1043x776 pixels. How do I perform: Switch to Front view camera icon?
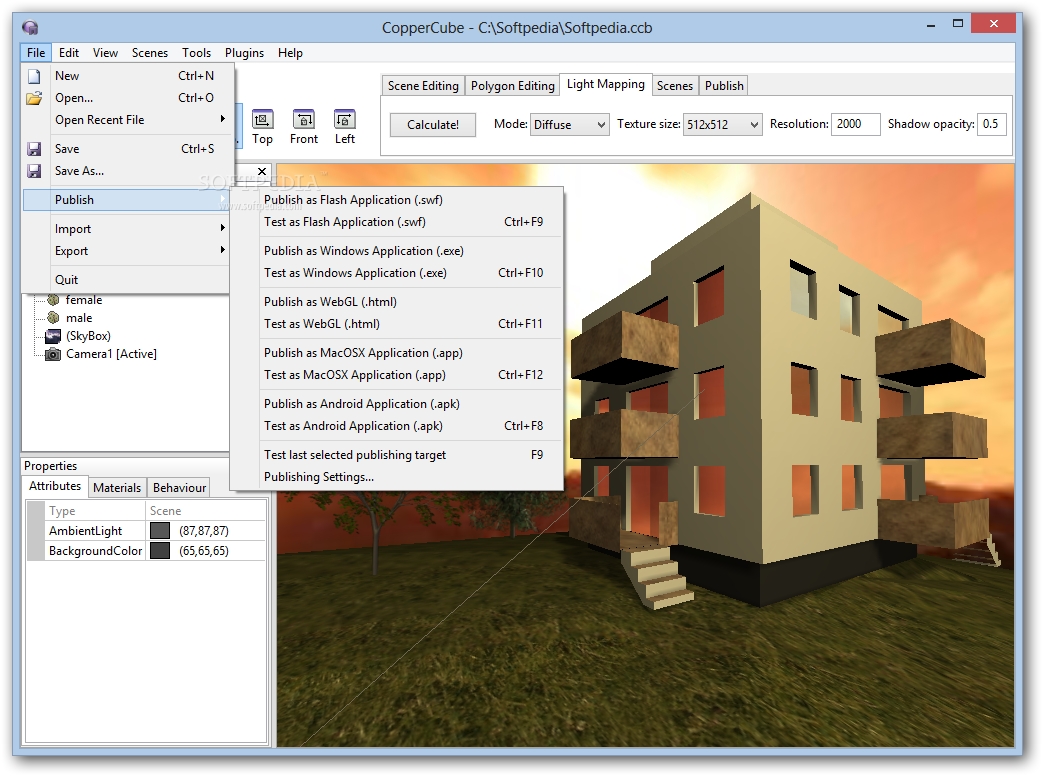(303, 120)
